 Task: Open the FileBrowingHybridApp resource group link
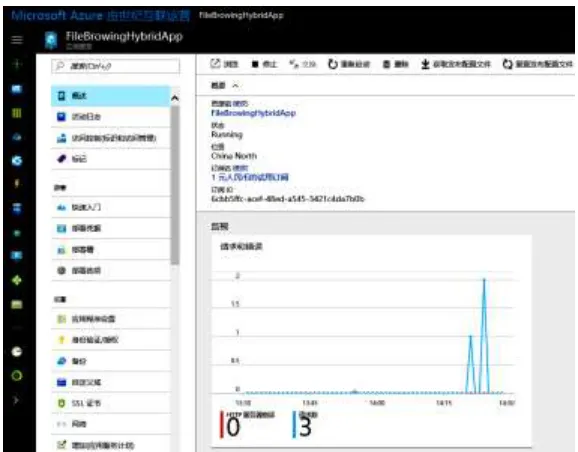click(254, 113)
